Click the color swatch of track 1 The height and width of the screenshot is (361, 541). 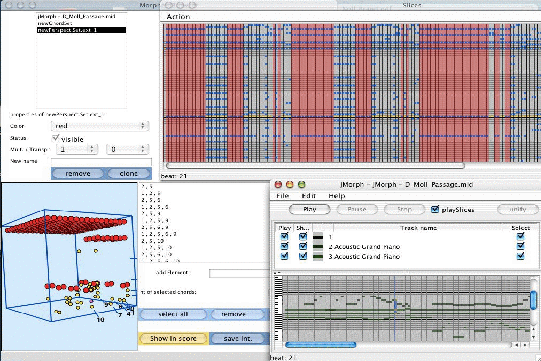pos(318,237)
